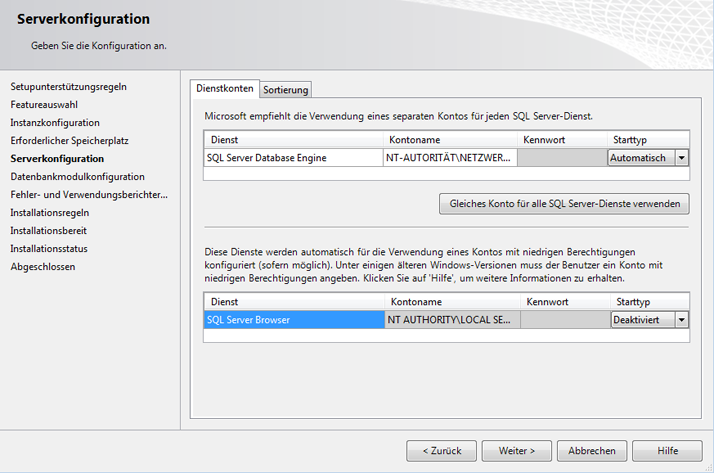Click Kennwort field for Database Engine

[x=562, y=158]
